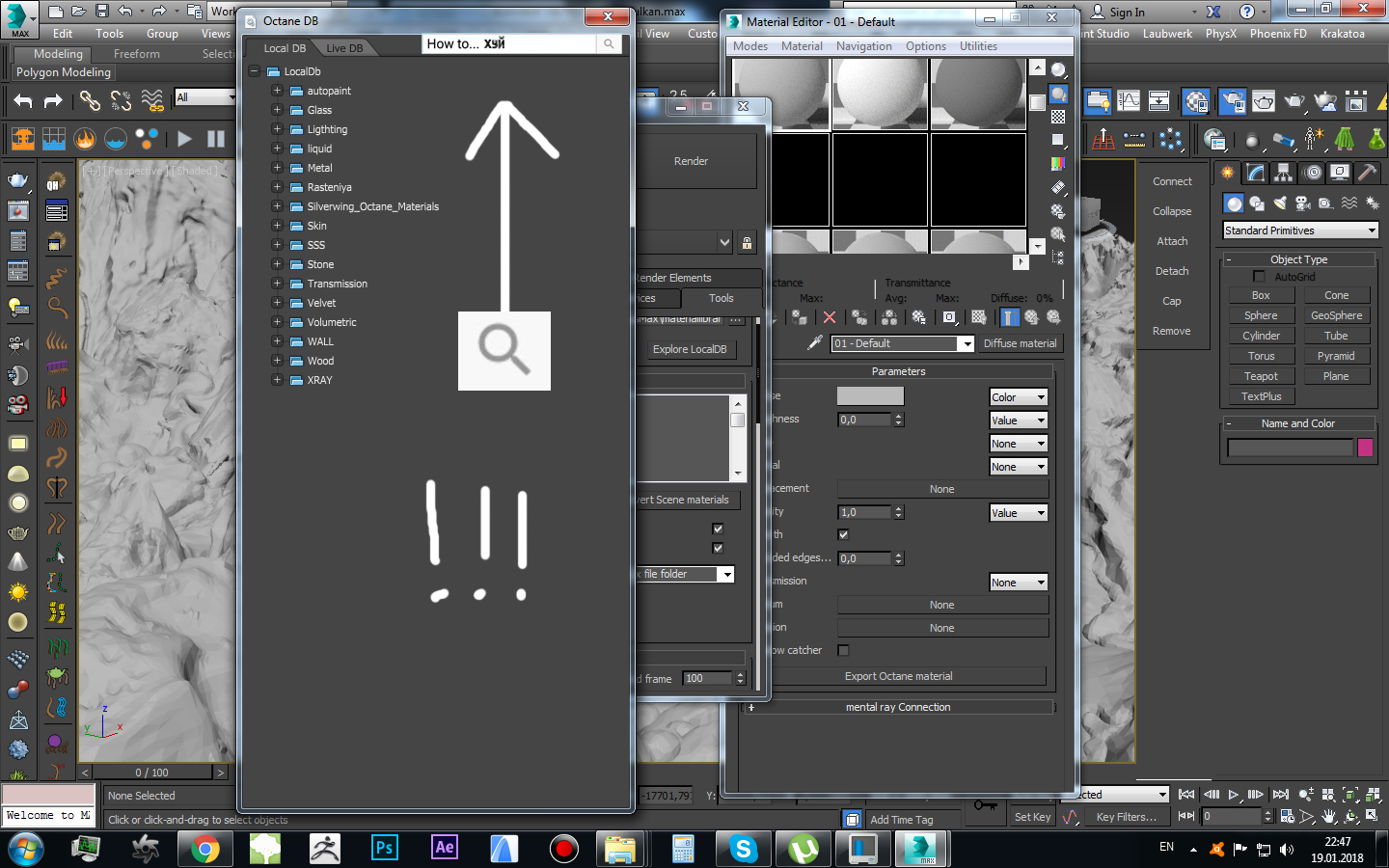Open the Standard Primitives dropdown
The height and width of the screenshot is (868, 1389).
1300,231
